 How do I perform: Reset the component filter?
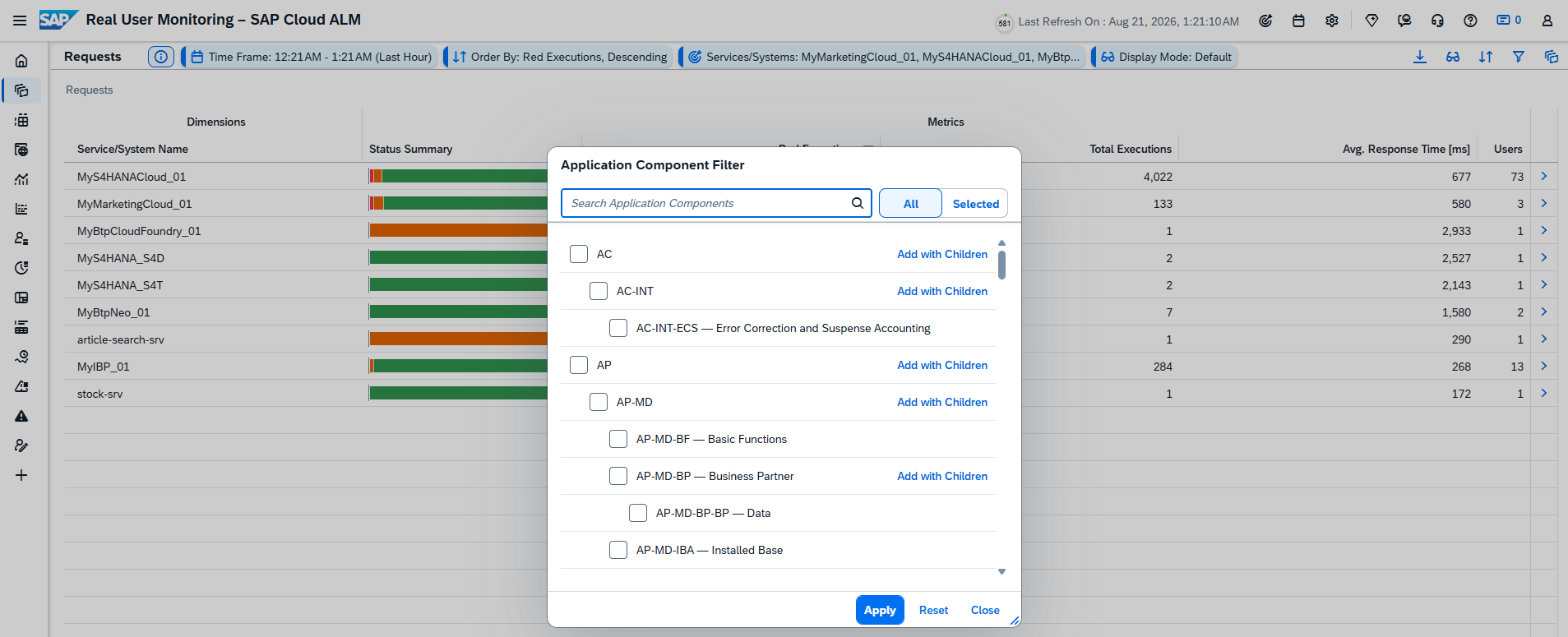(933, 610)
